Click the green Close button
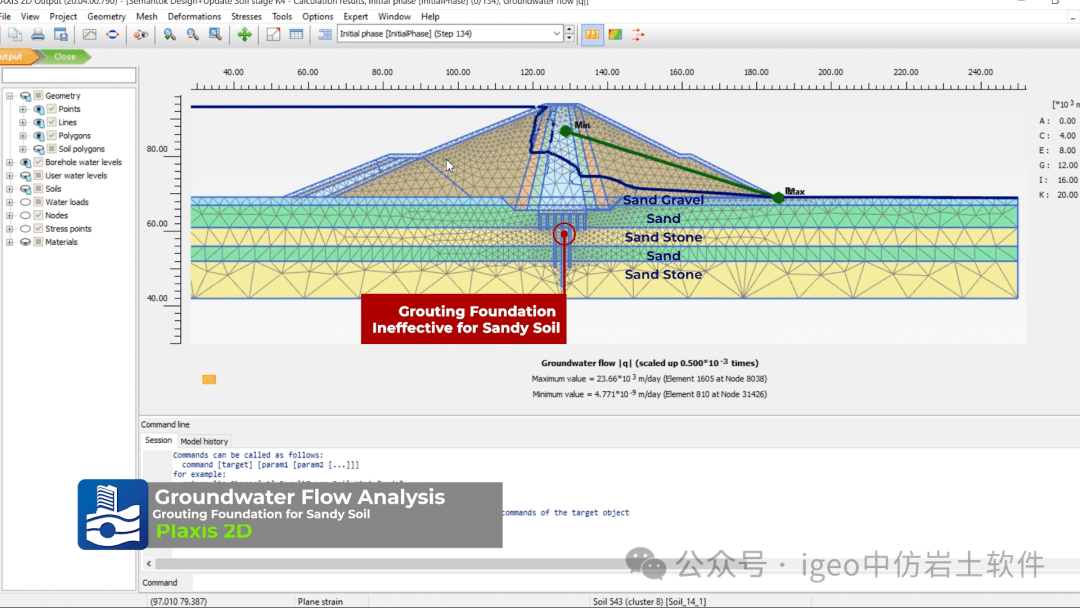 [65, 57]
